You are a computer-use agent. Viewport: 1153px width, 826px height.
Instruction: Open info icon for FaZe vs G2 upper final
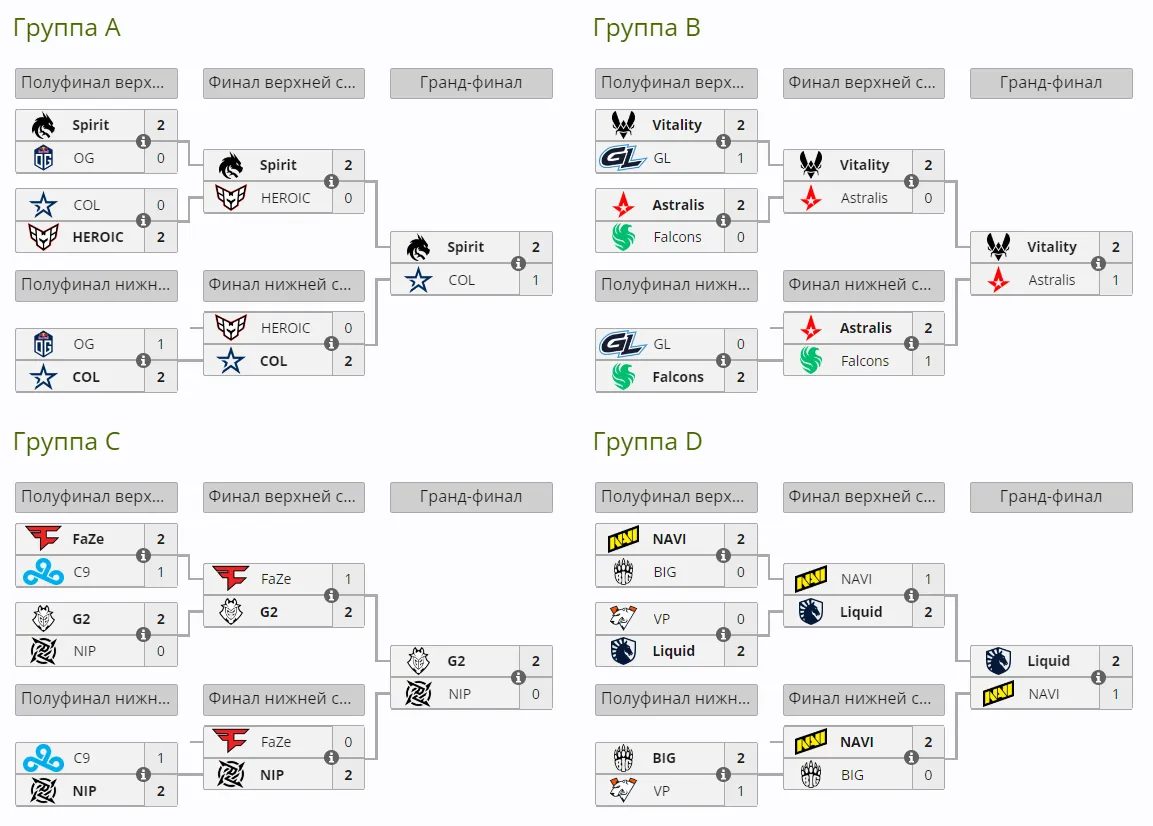coord(332,595)
